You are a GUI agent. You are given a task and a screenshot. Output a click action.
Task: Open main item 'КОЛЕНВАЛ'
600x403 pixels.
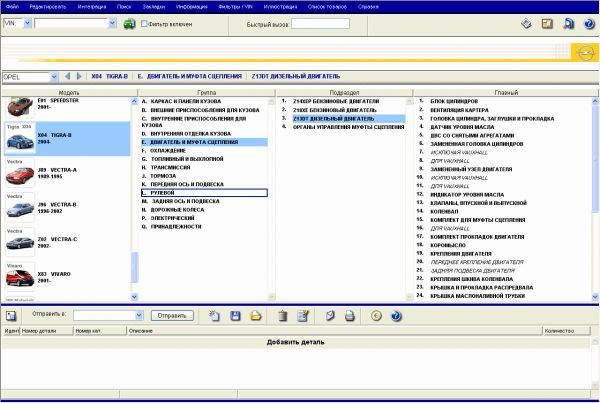[x=444, y=211]
